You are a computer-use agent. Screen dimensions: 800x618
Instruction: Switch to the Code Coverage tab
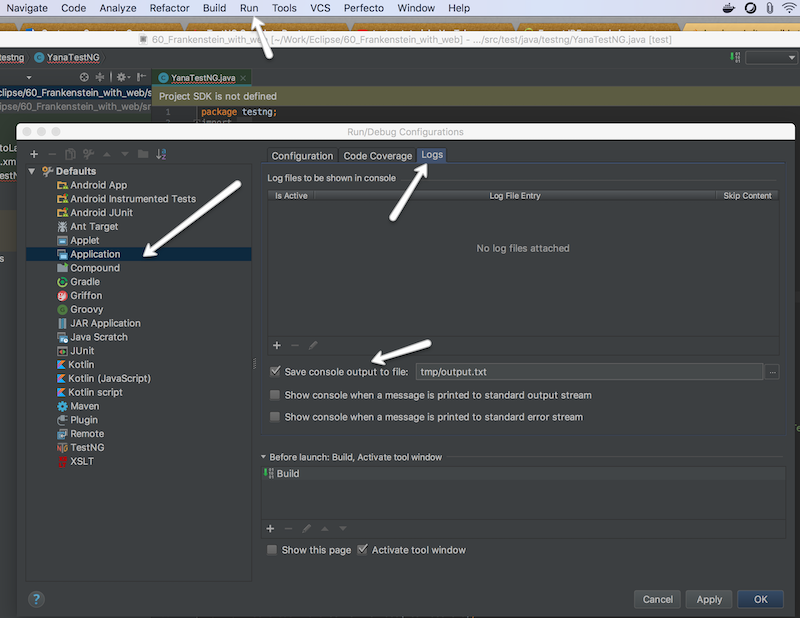pyautogui.click(x=377, y=156)
